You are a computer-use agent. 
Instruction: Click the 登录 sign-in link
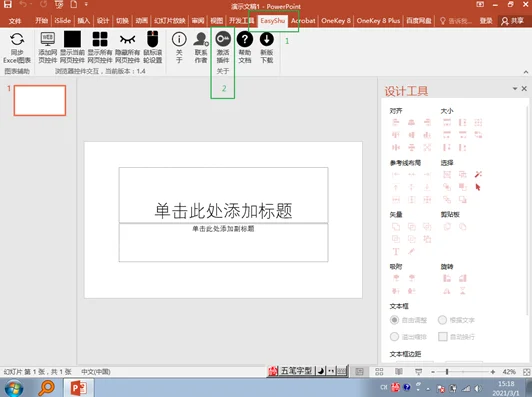coord(486,21)
